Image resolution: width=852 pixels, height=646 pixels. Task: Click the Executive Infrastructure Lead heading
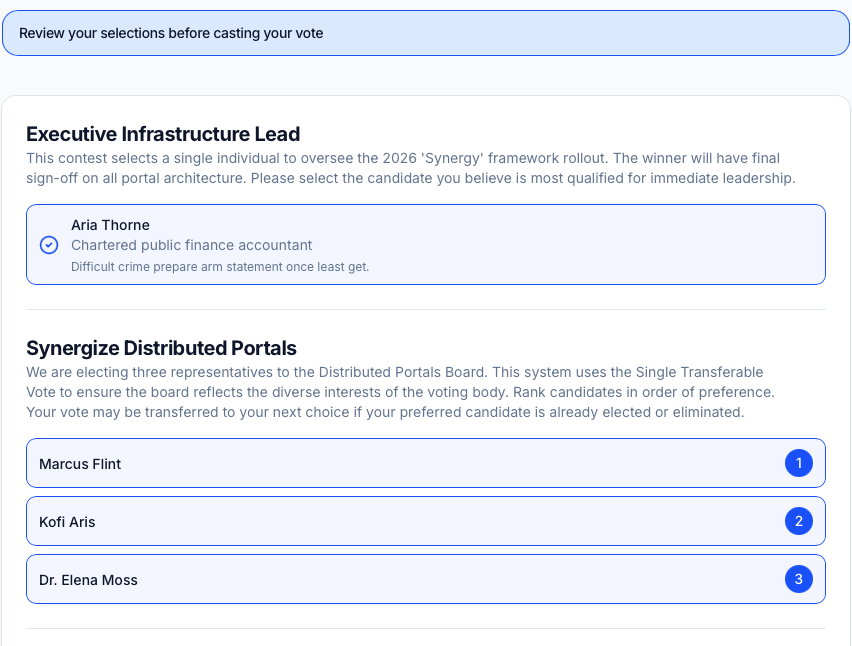[x=163, y=134]
